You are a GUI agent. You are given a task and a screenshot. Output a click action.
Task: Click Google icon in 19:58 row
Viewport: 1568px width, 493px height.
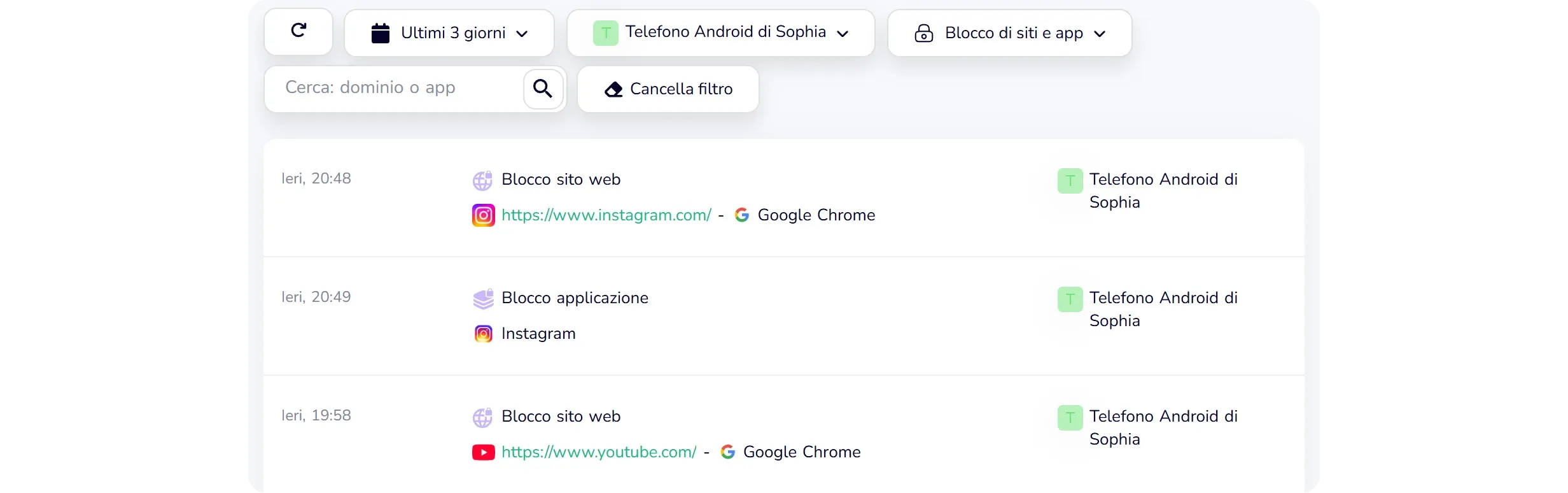(x=727, y=452)
